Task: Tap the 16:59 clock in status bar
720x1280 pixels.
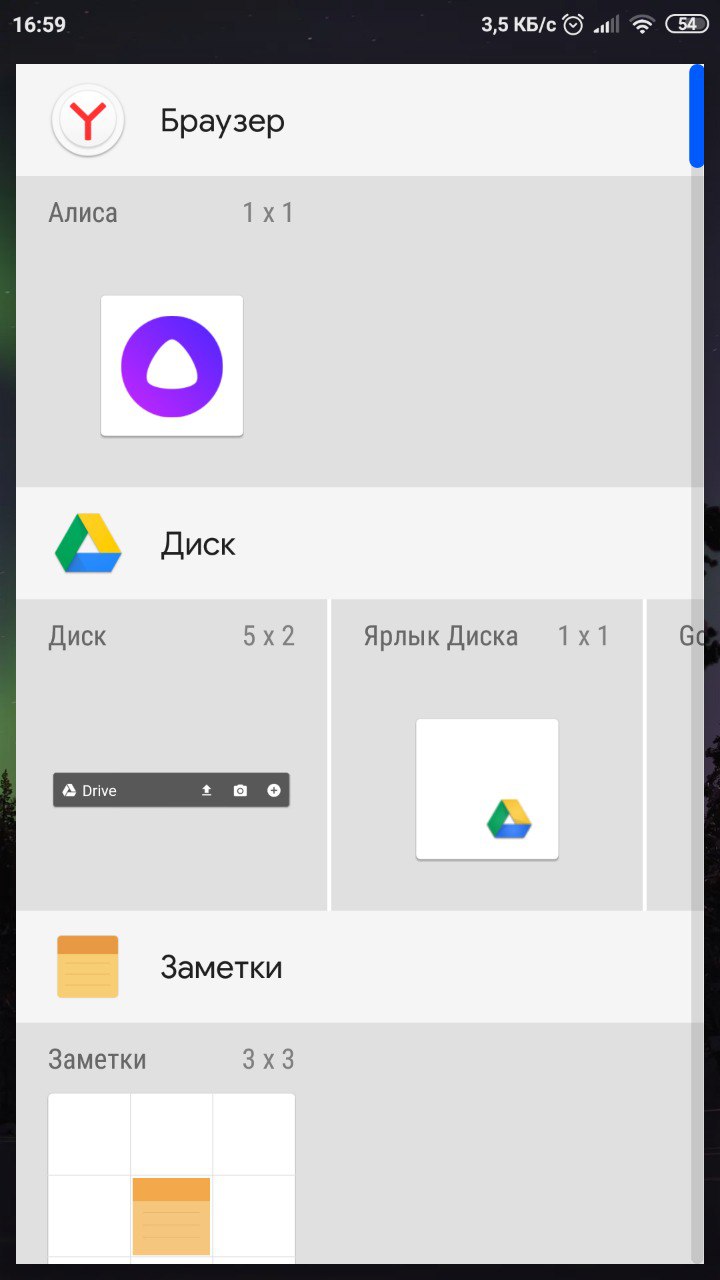Action: 39,25
